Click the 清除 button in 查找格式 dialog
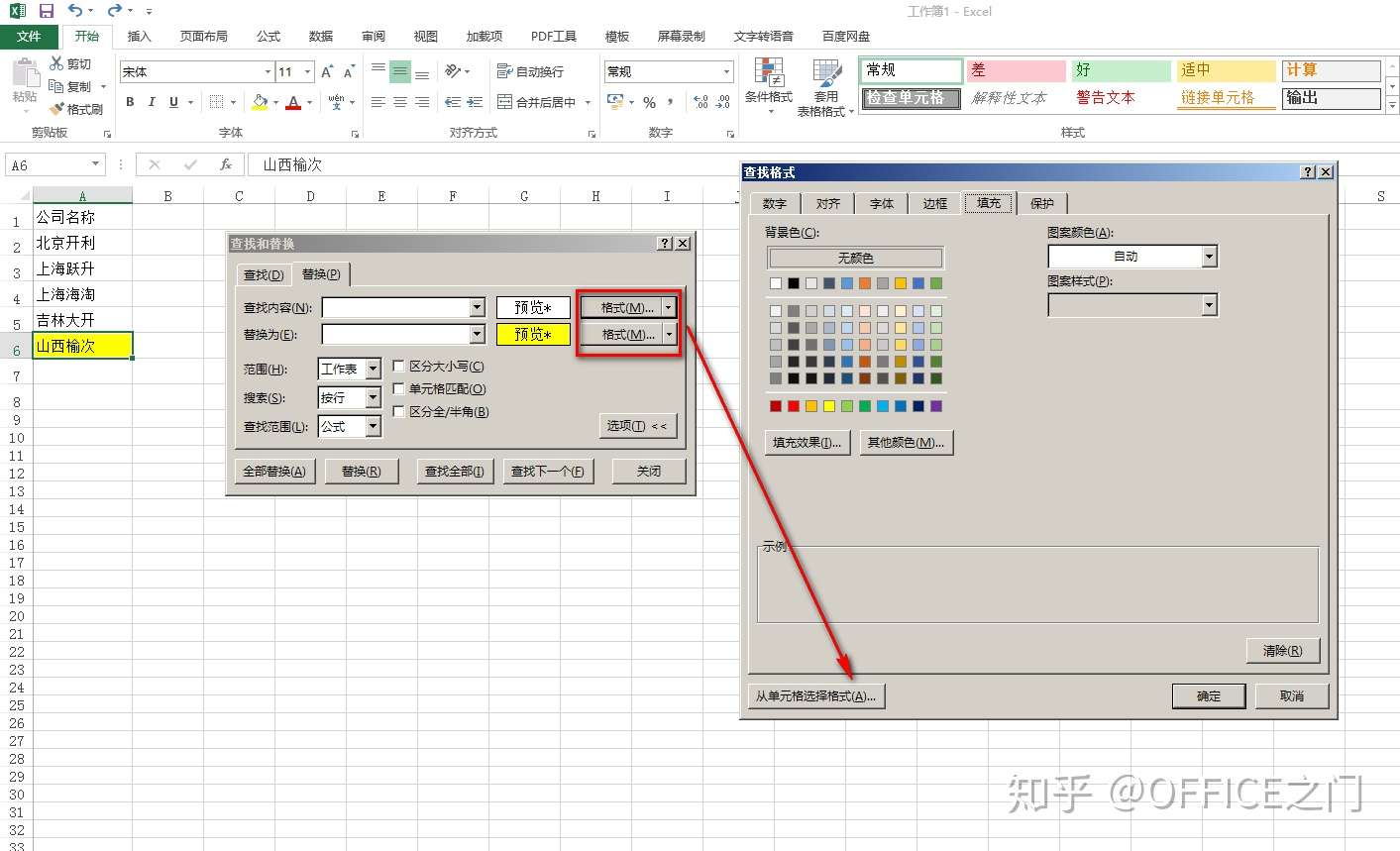 1282,651
